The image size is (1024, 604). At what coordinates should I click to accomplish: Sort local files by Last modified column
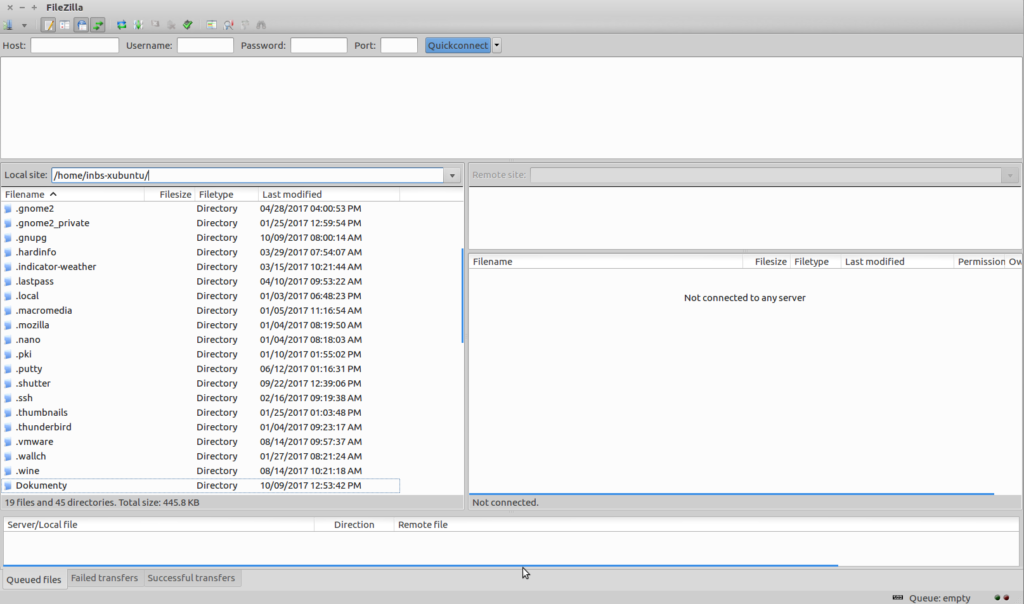[328, 195]
